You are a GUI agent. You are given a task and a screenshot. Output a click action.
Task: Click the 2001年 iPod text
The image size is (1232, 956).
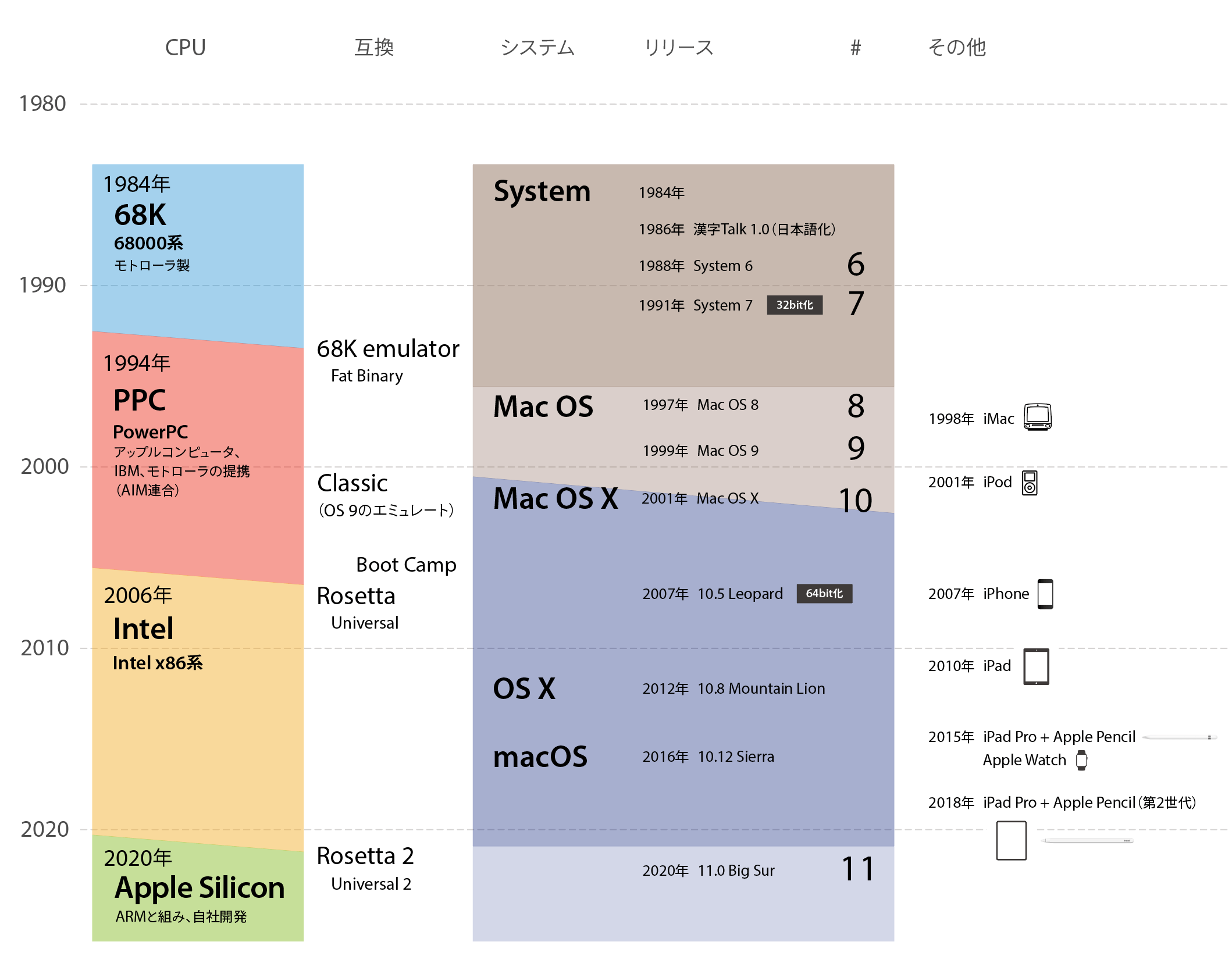(x=970, y=482)
